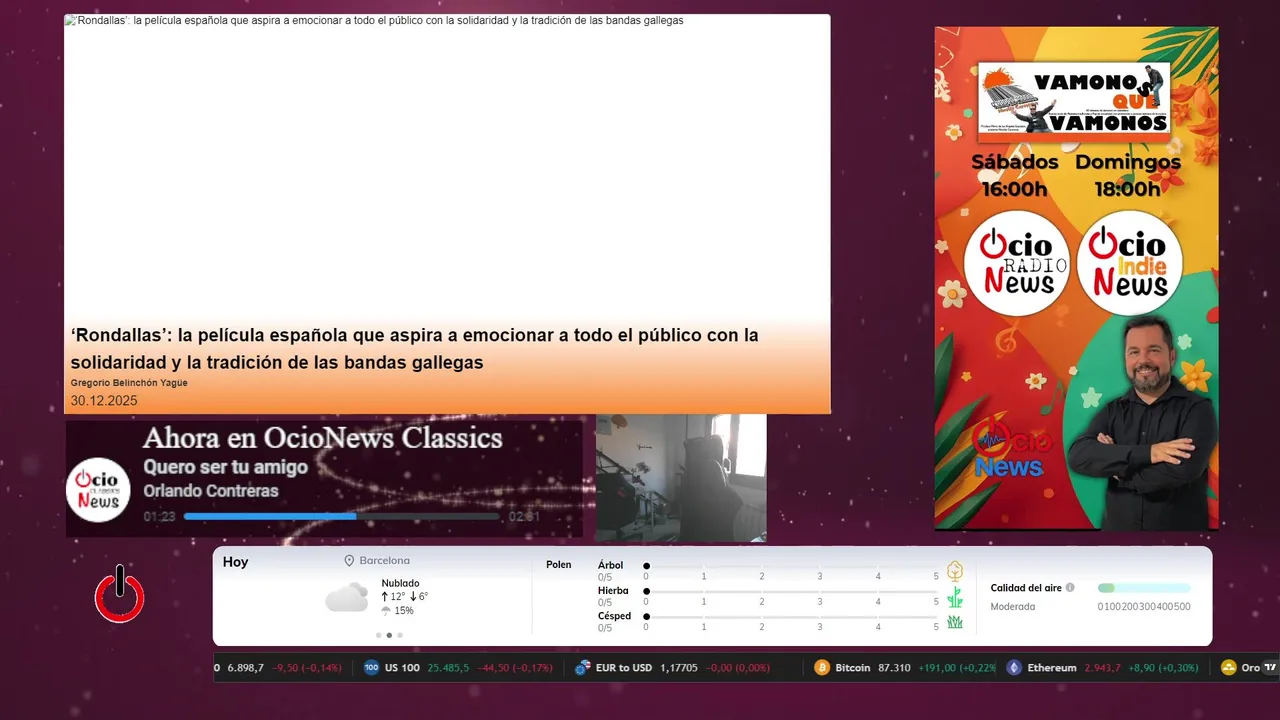Click the Ethereum ticker label

tap(1052, 668)
